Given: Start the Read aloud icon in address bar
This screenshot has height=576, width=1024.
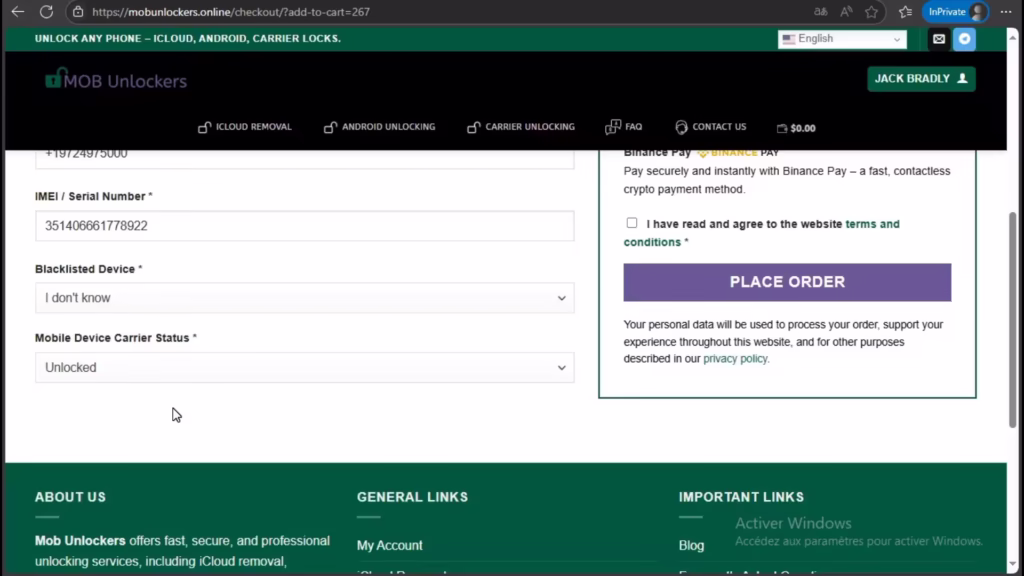Looking at the screenshot, I should coord(846,12).
